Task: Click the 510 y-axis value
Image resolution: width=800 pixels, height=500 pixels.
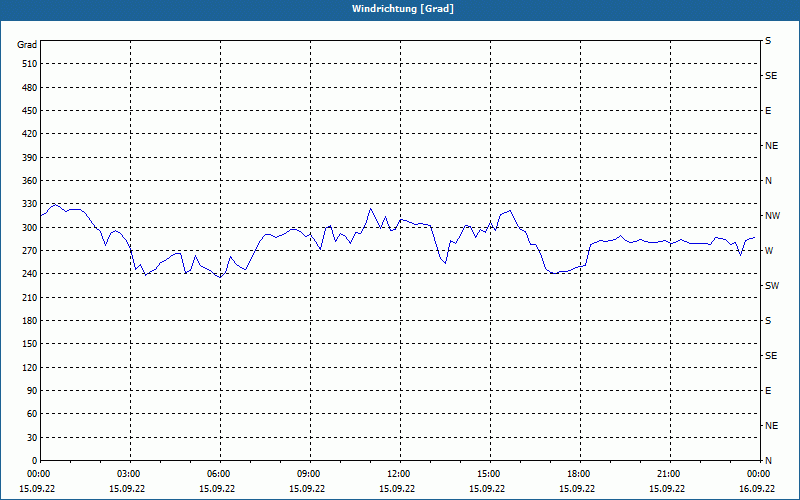Action: 29,64
